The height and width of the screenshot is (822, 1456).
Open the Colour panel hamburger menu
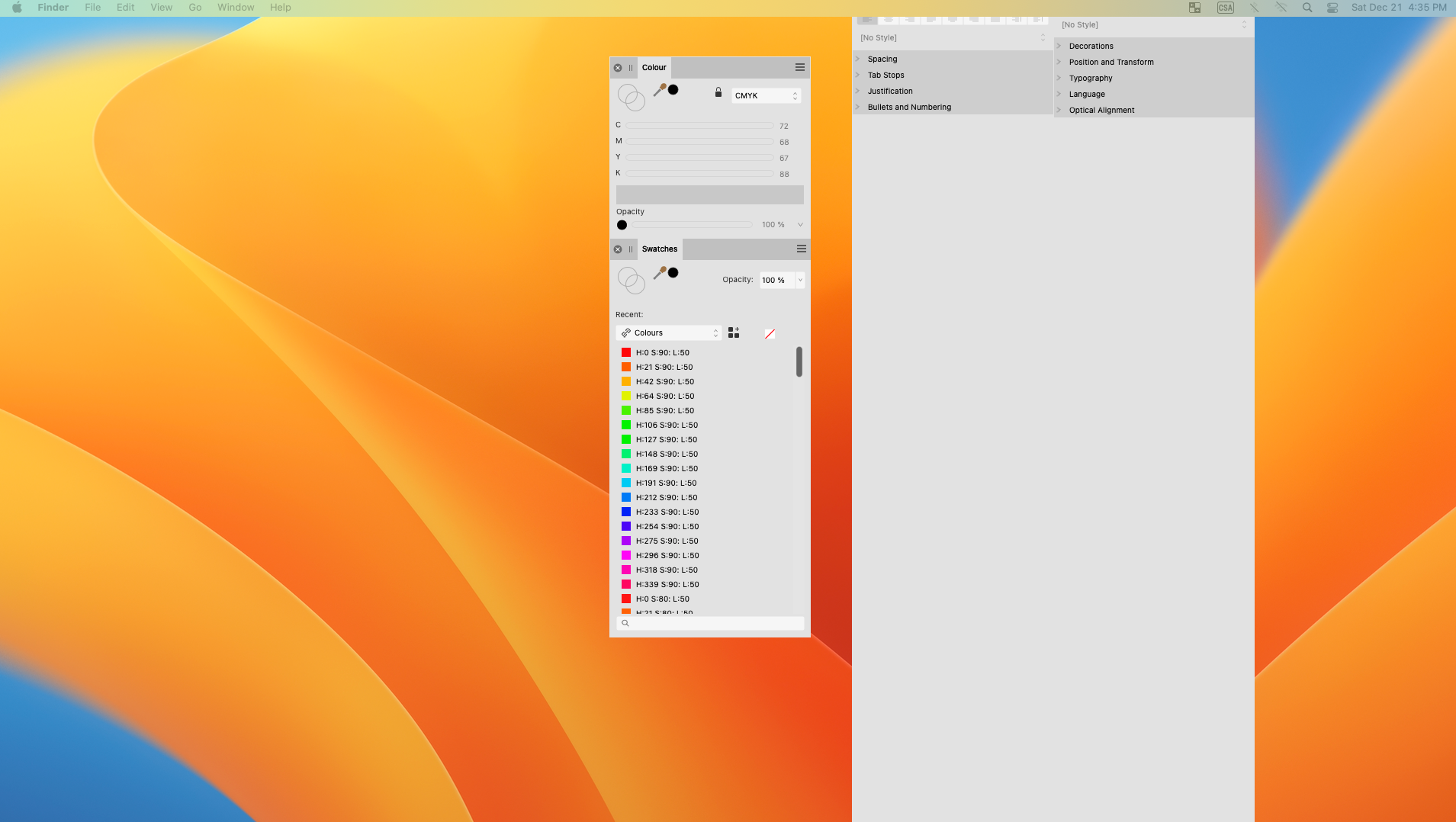click(800, 67)
